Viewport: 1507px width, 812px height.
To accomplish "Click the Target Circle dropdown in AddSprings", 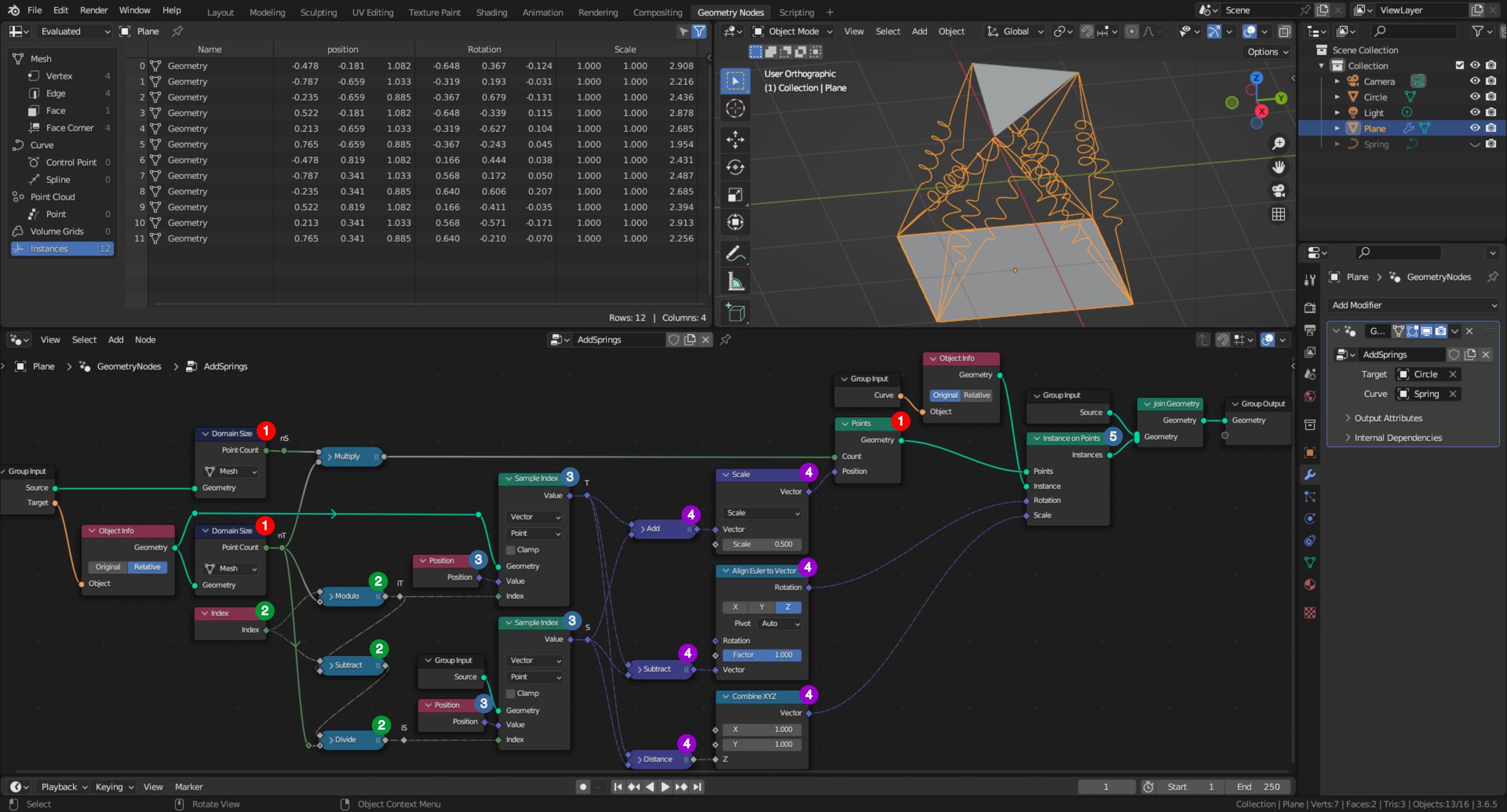I will [1424, 374].
